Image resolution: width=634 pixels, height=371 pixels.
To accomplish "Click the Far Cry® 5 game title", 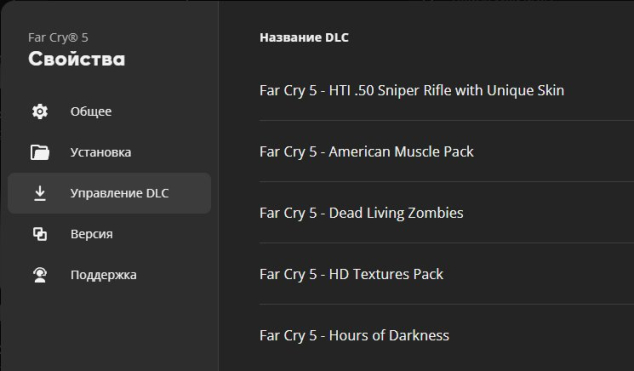I will tap(58, 38).
